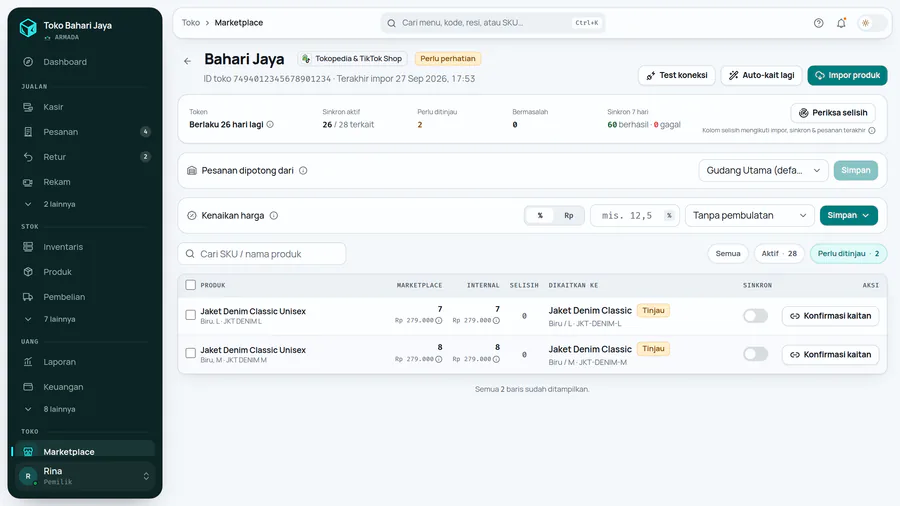Click the Tinjau badge on Biru / M
The height and width of the screenshot is (506, 900).
coord(653,349)
